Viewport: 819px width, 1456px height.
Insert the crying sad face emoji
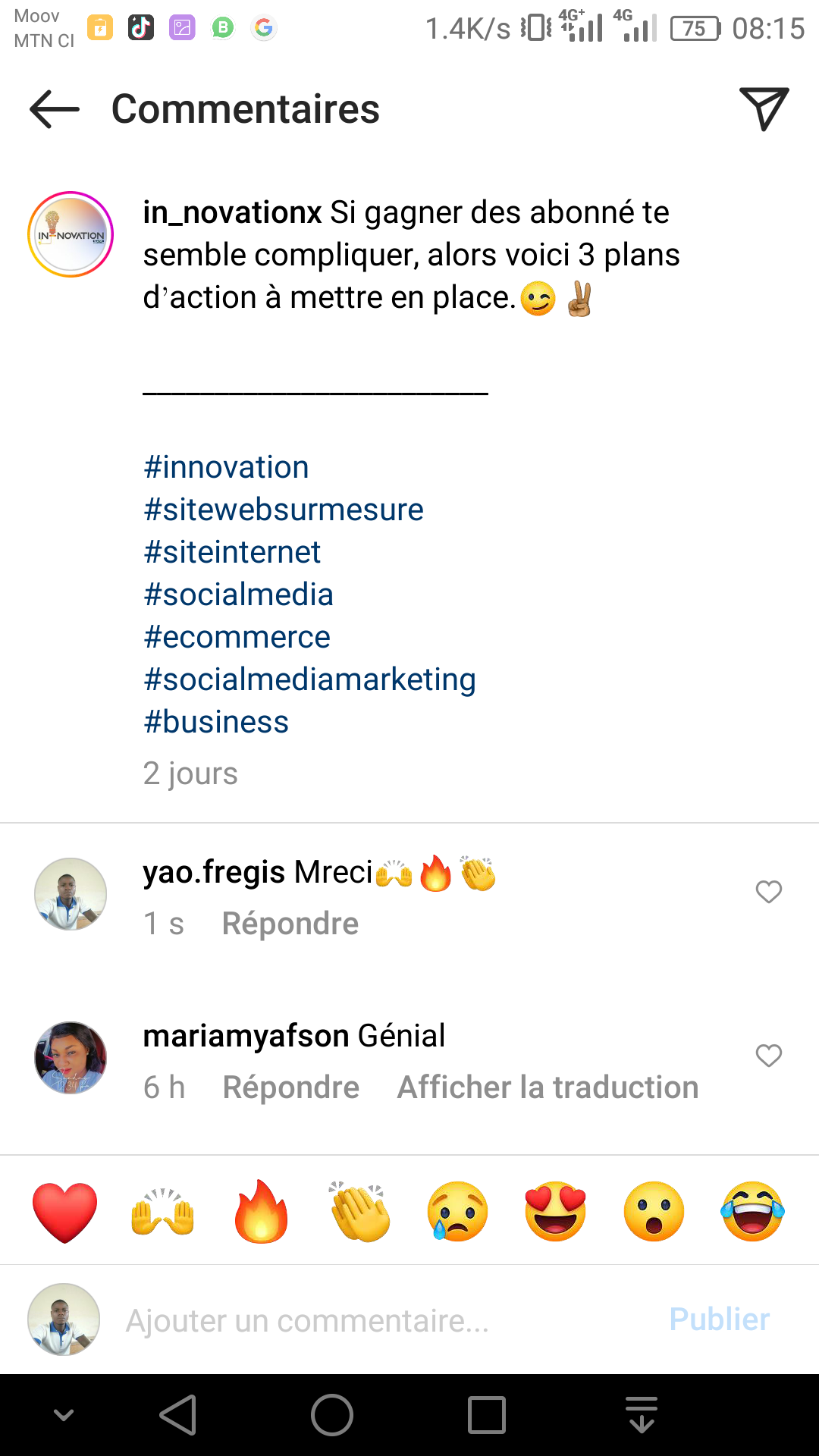click(x=457, y=1211)
